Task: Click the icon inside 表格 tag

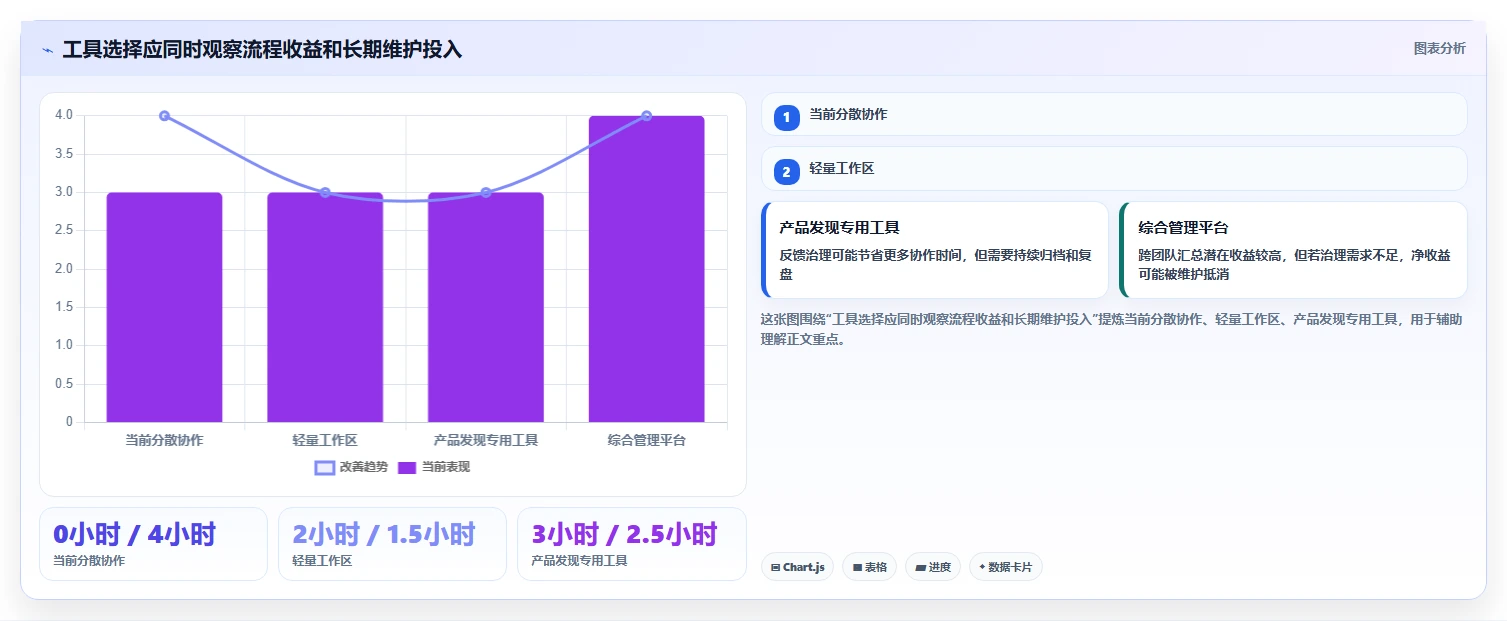Action: click(857, 567)
